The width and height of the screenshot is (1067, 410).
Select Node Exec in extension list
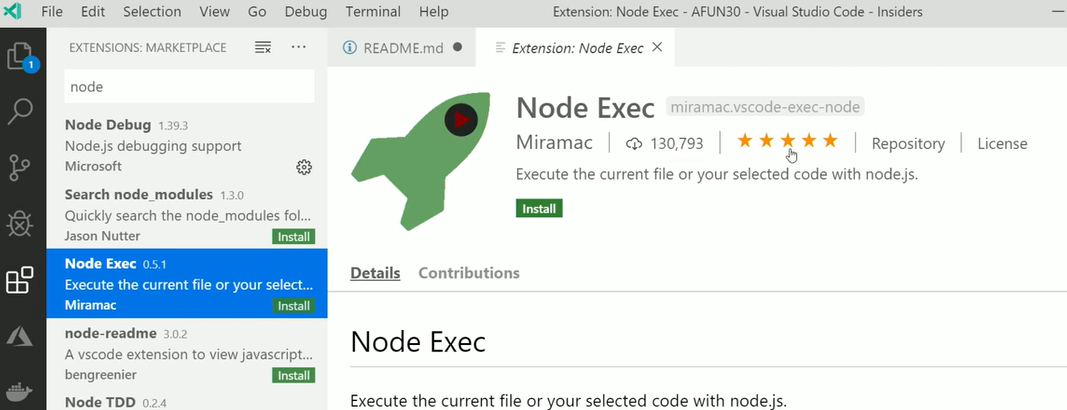(x=186, y=284)
